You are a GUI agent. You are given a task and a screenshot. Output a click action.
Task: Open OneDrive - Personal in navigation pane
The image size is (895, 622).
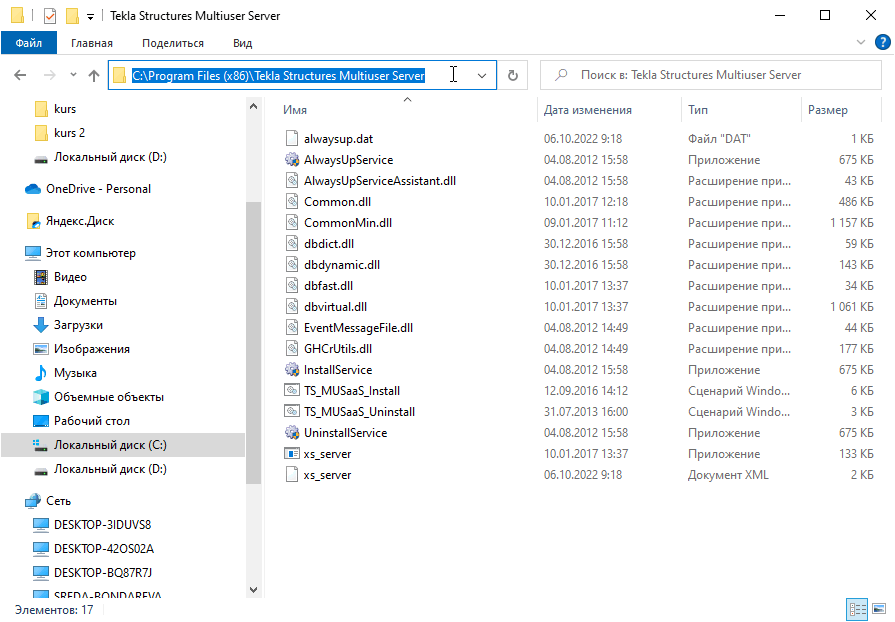[x=98, y=189]
